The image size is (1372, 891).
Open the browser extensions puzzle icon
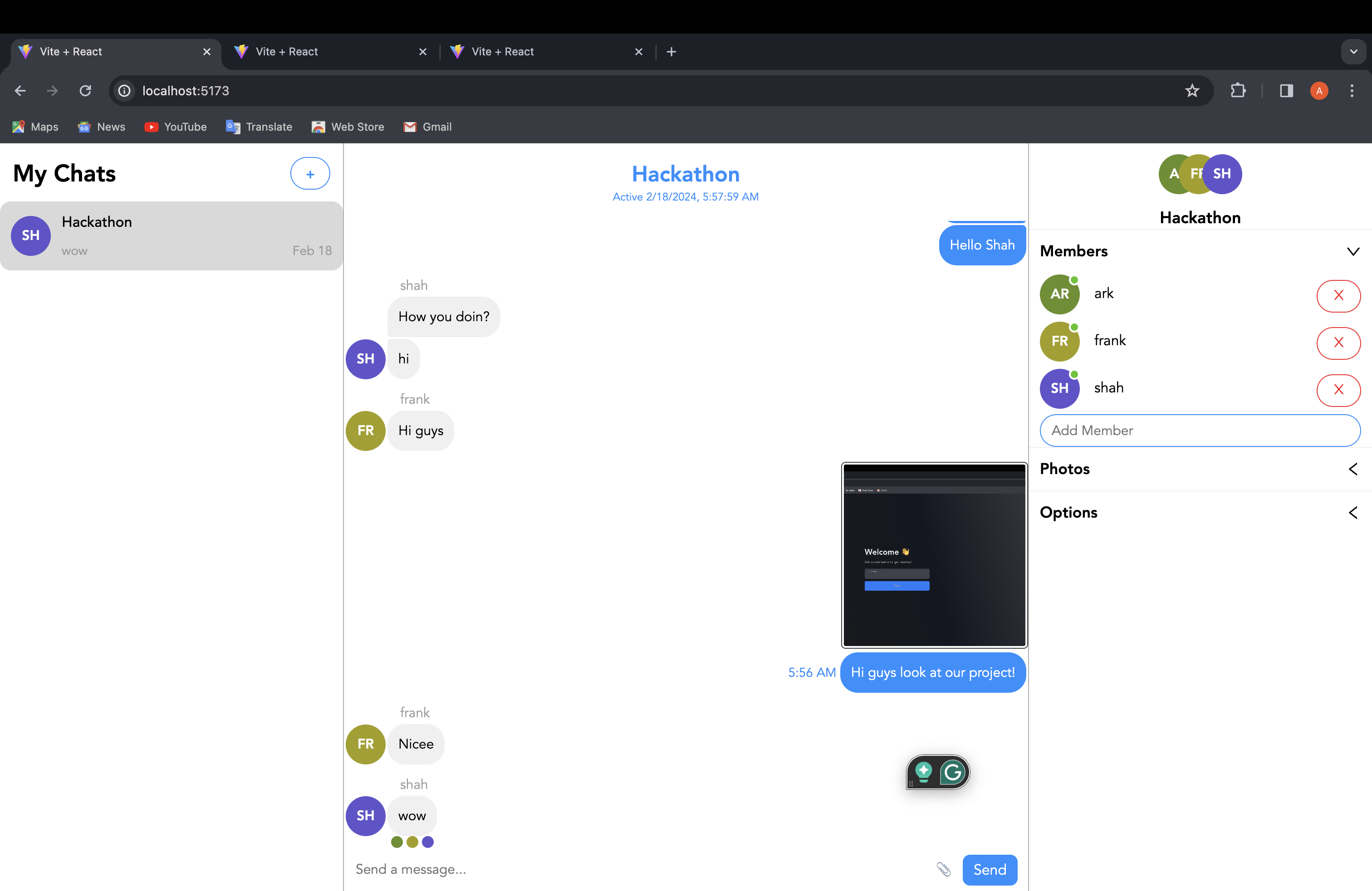coord(1238,90)
